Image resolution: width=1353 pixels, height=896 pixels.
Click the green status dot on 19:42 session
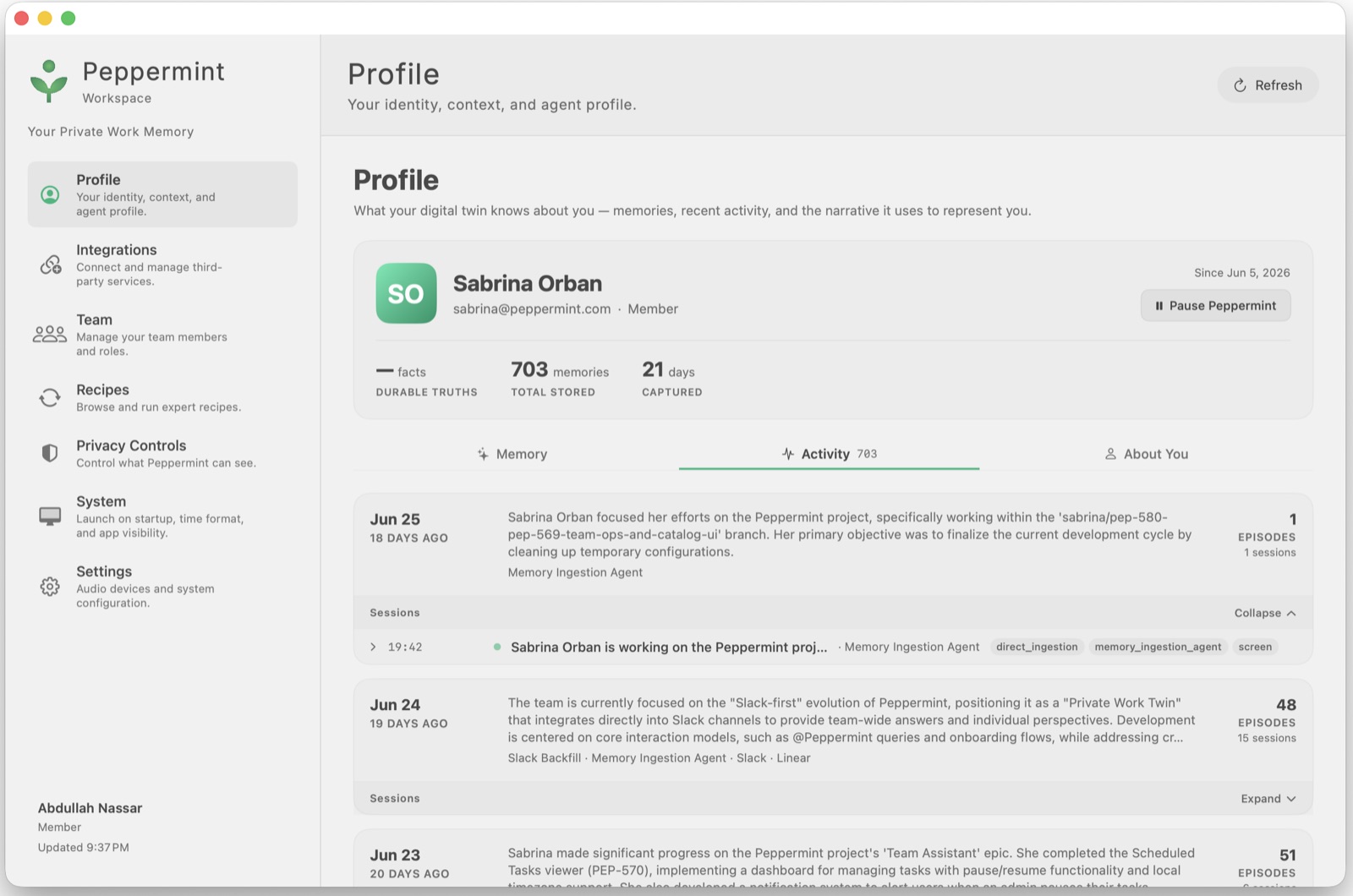496,647
